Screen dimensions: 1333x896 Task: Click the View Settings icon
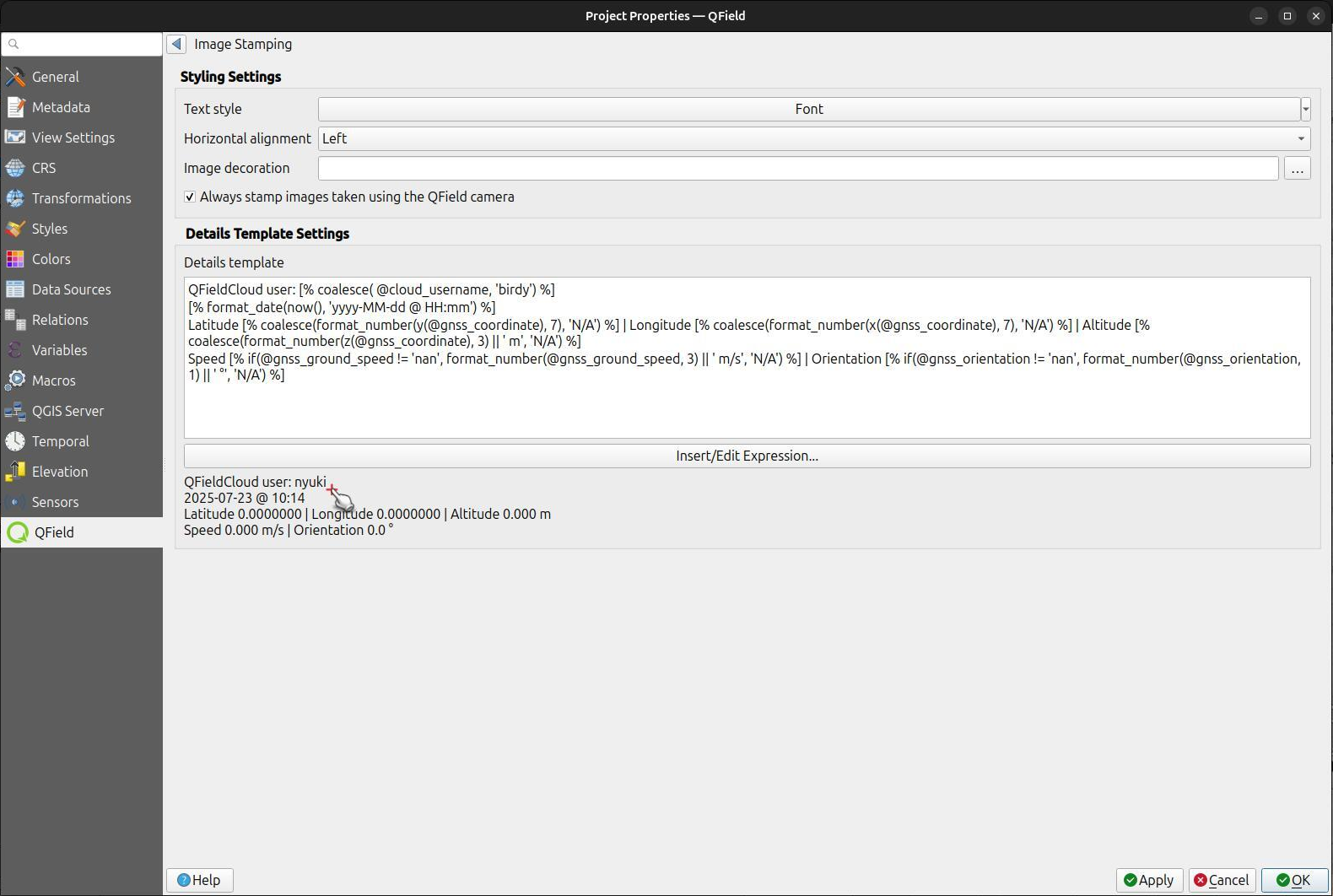(x=15, y=138)
